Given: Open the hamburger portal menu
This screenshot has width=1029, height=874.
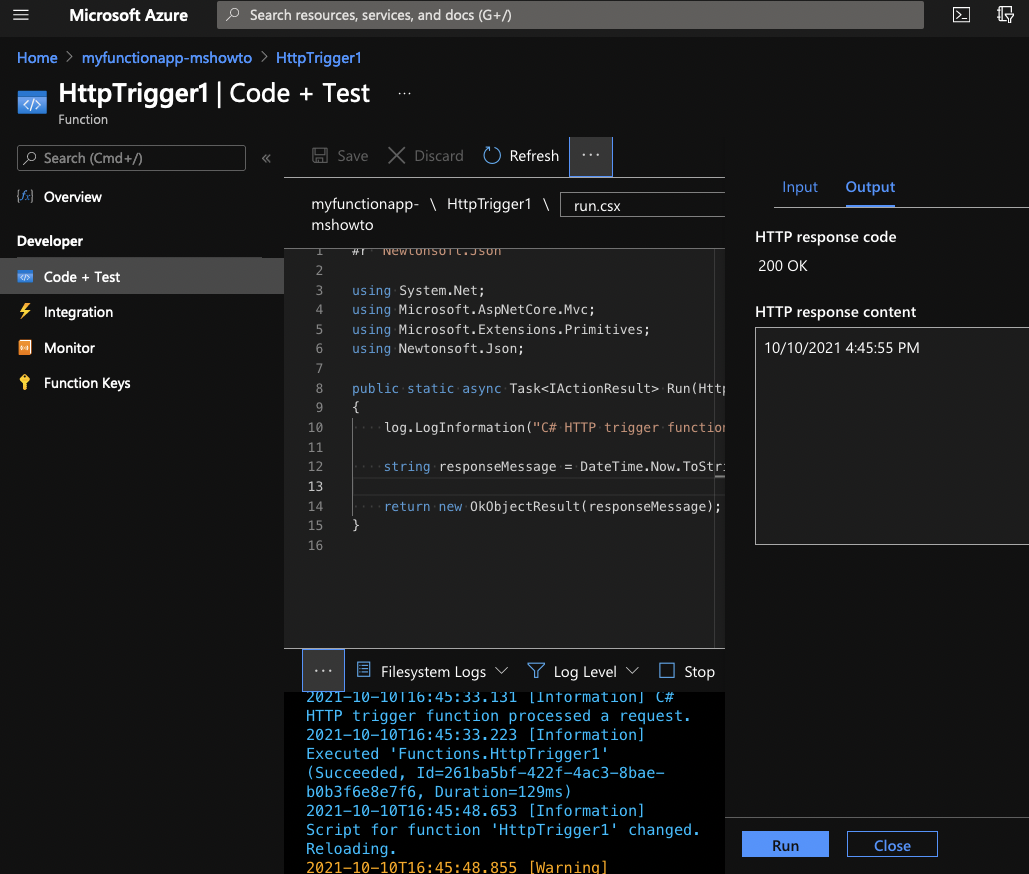Looking at the screenshot, I should (21, 14).
